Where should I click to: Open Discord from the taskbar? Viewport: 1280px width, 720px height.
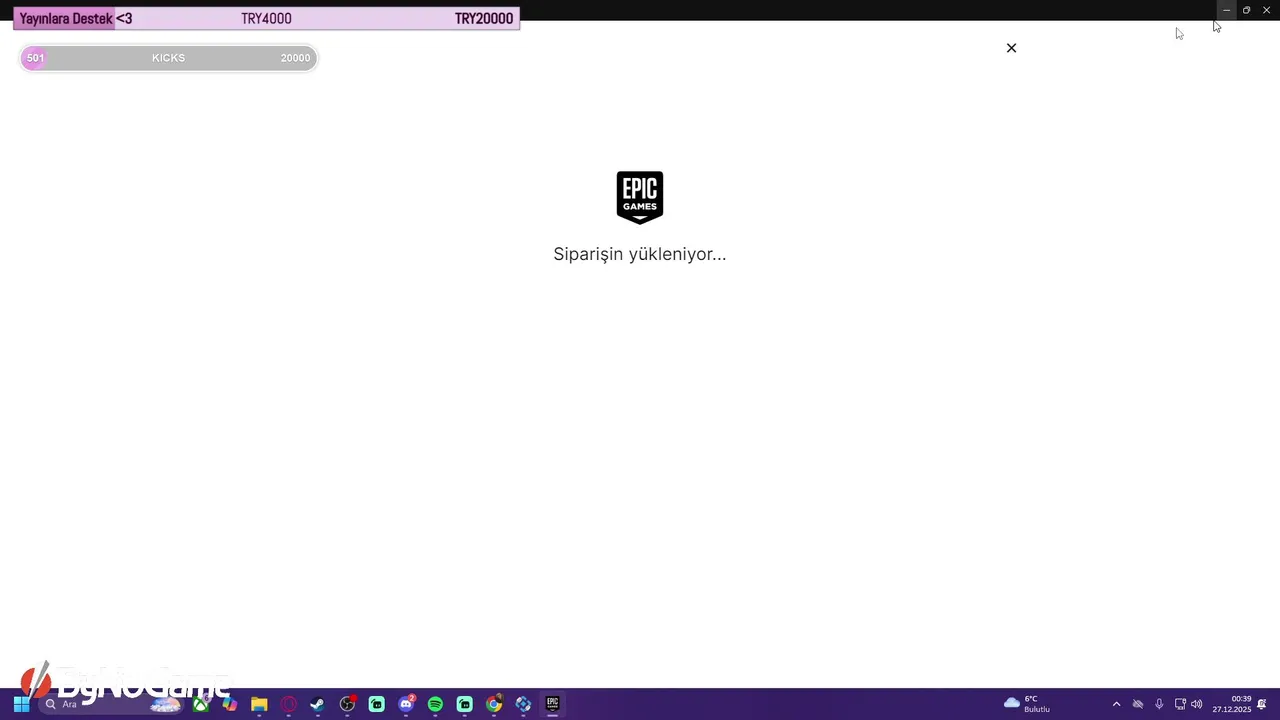406,704
